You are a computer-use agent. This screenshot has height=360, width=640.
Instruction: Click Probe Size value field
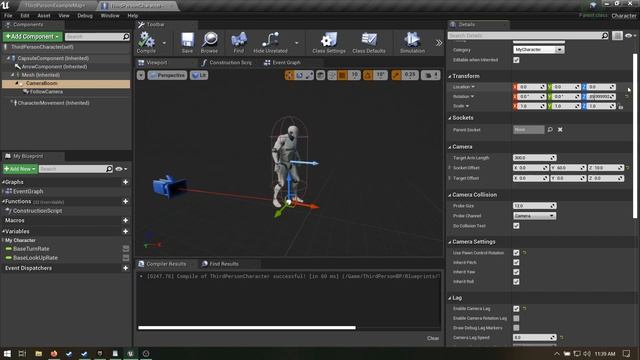click(535, 206)
